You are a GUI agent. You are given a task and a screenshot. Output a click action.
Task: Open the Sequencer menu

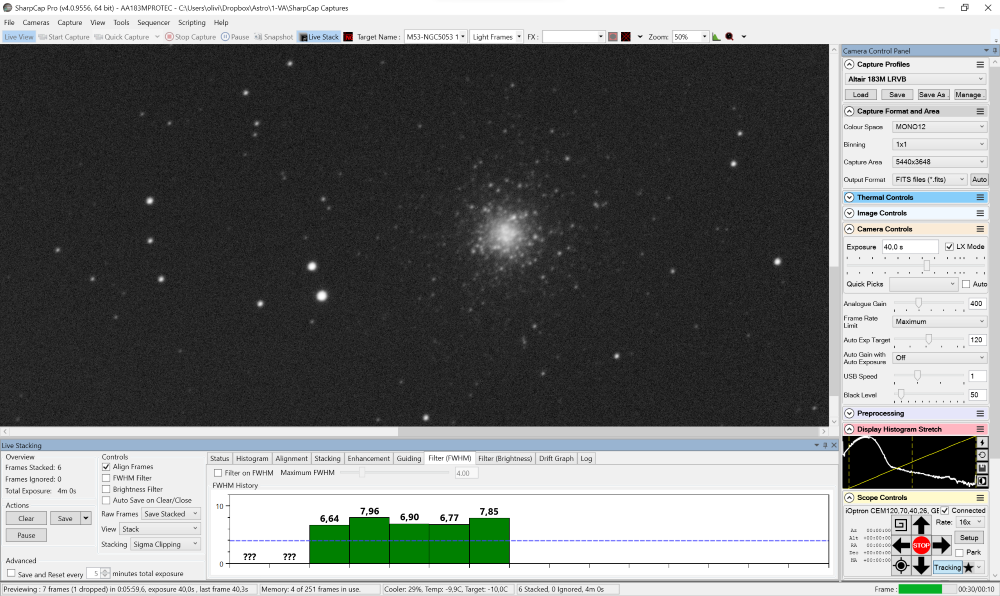point(153,22)
